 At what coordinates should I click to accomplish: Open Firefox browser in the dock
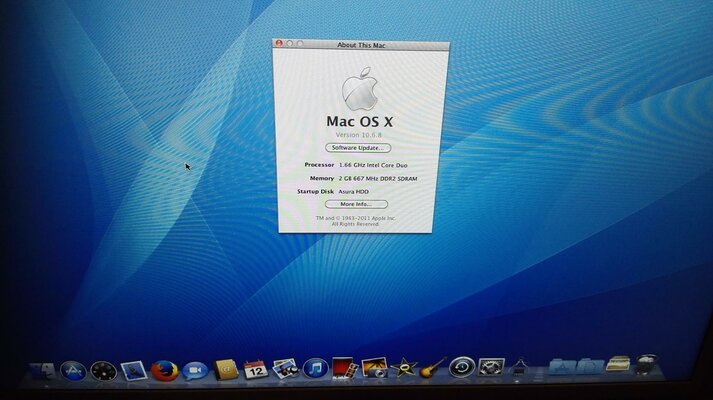(165, 370)
